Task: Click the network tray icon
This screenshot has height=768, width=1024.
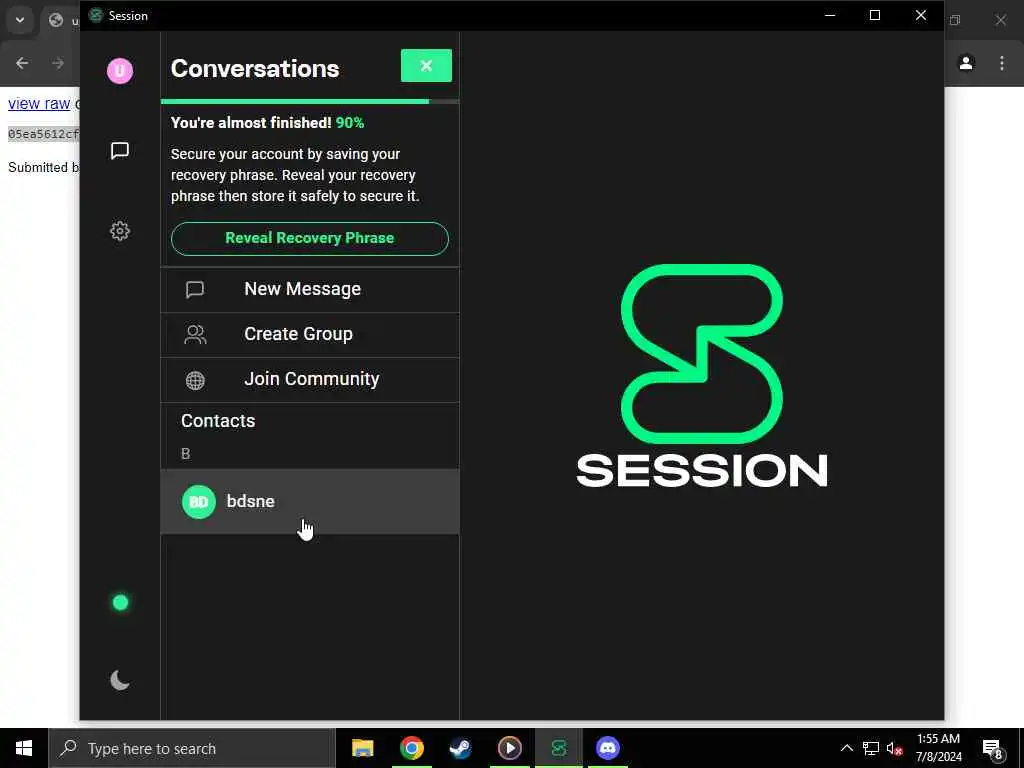Action: (871, 748)
